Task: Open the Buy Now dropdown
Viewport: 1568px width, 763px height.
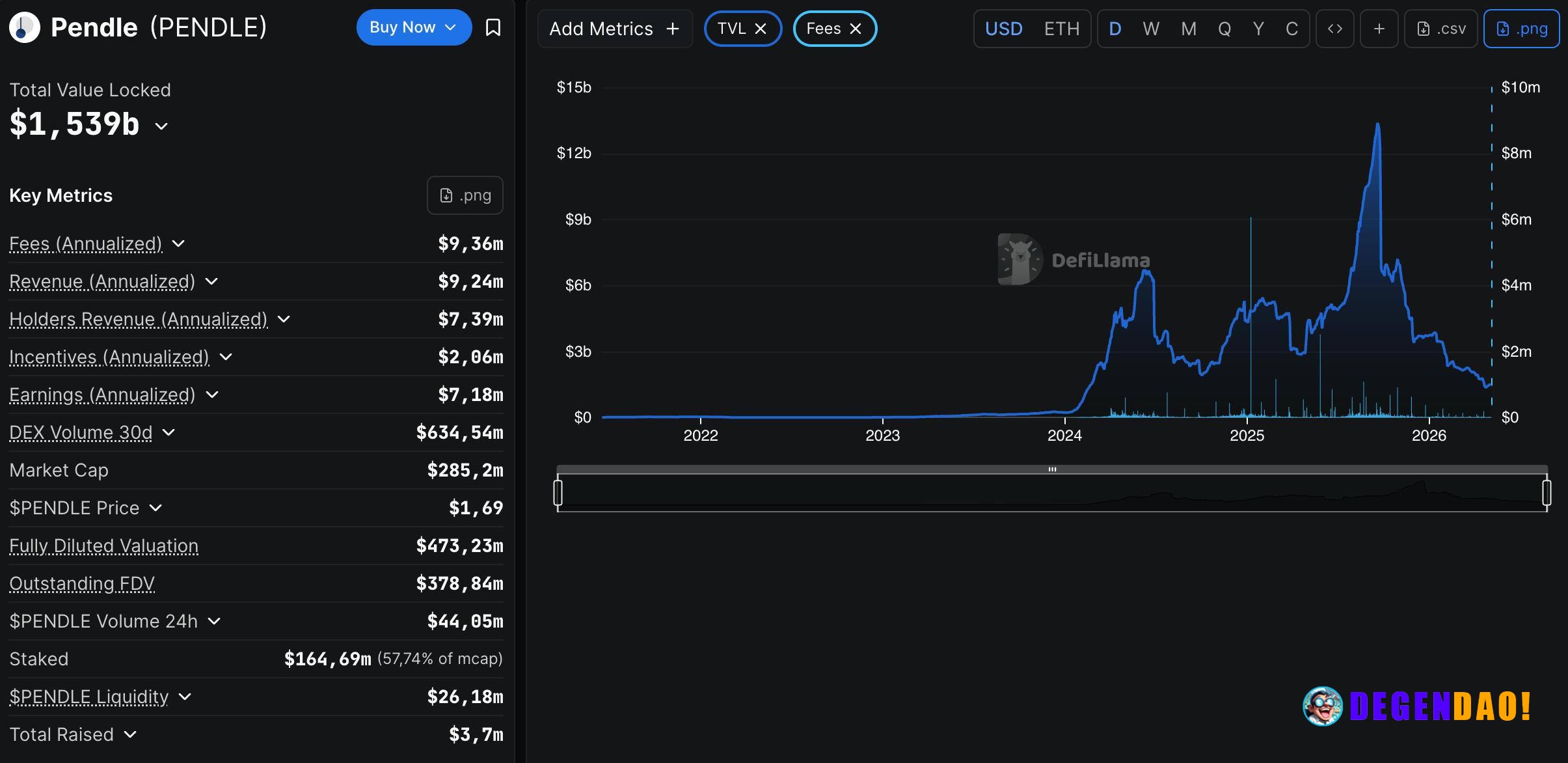Action: pos(414,27)
